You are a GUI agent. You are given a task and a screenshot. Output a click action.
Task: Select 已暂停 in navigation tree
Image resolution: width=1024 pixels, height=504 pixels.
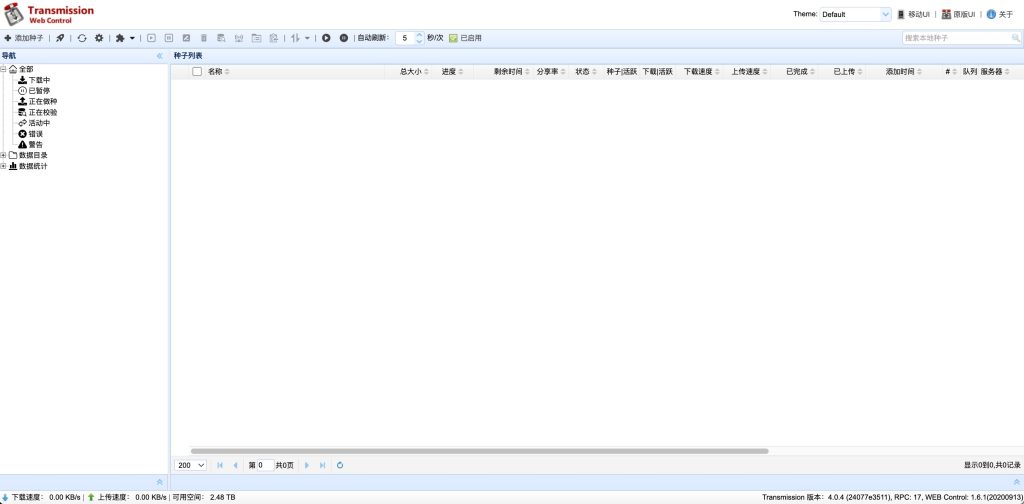39,91
